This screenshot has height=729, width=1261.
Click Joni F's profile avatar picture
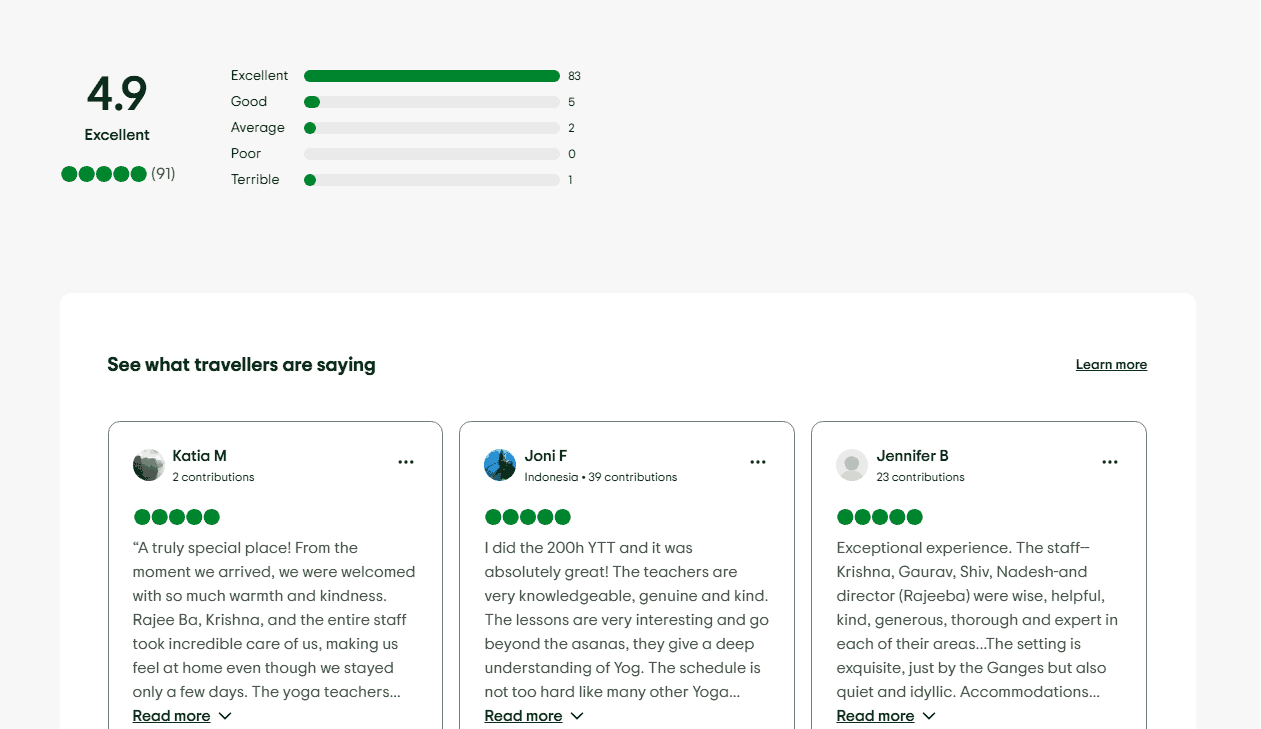point(500,465)
